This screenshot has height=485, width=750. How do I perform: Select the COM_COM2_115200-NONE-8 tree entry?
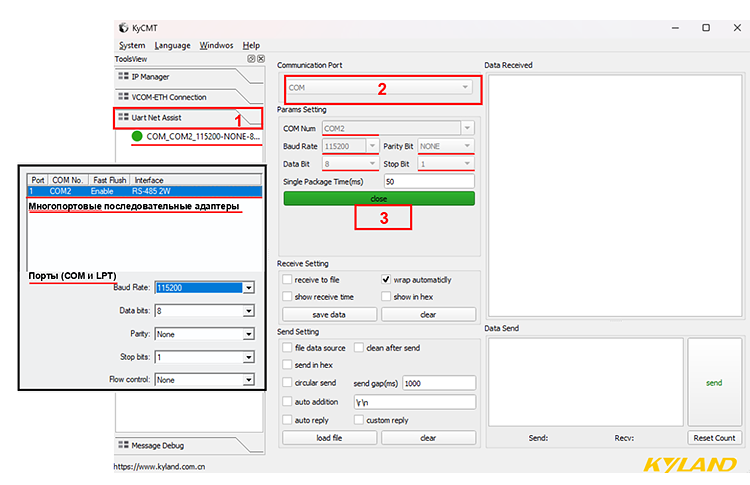click(203, 137)
